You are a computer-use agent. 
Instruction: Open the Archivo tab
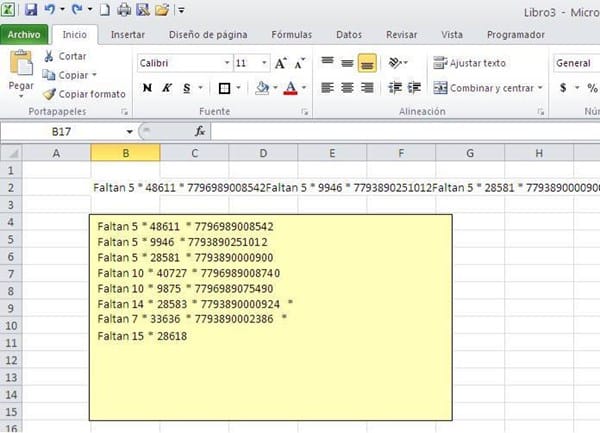pos(24,35)
